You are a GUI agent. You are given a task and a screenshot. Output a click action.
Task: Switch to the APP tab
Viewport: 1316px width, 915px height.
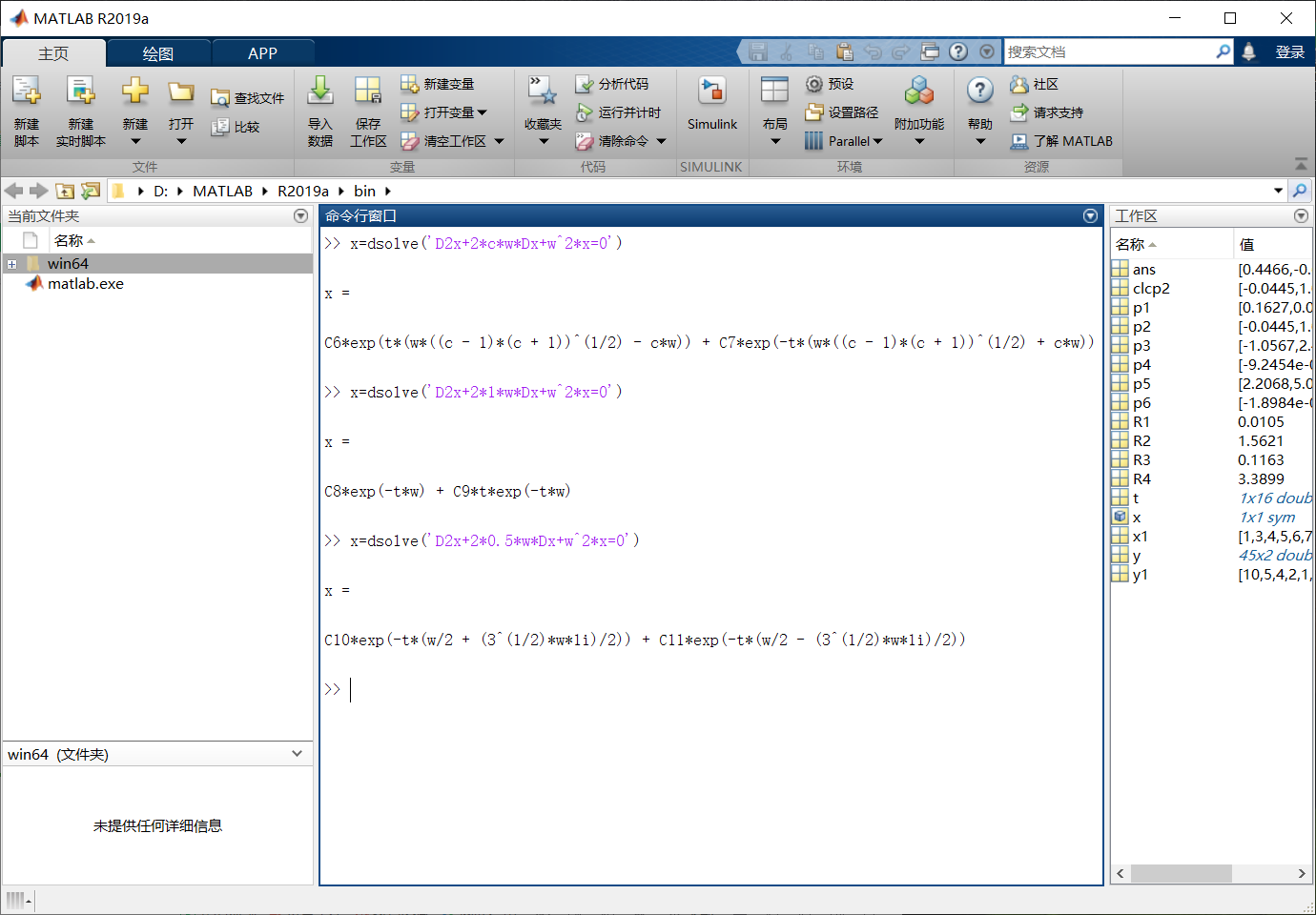[262, 53]
